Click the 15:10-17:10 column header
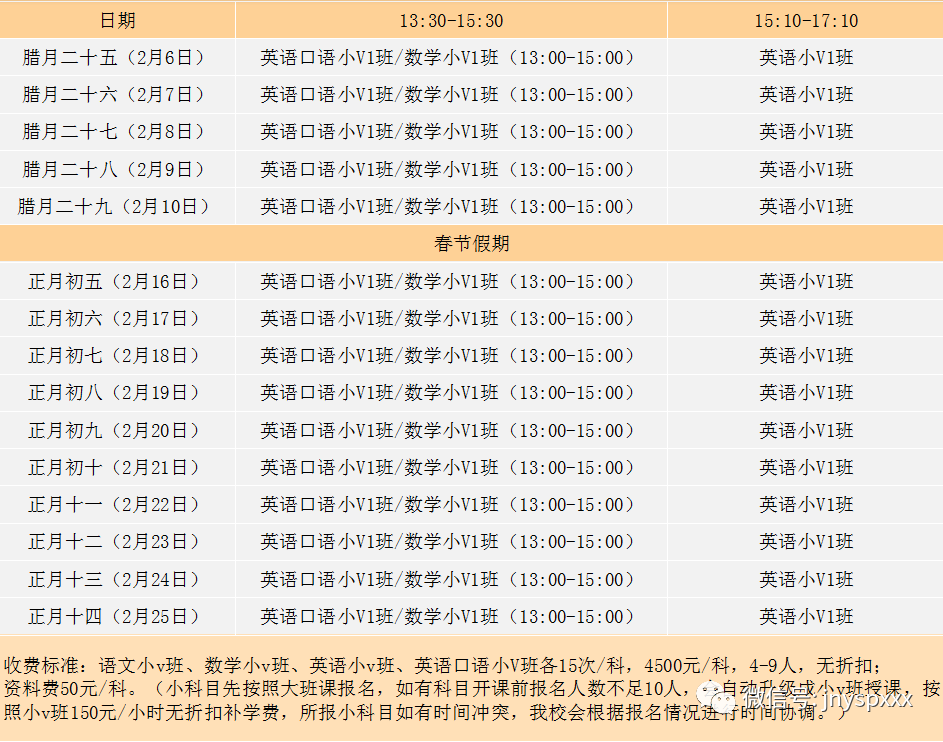This screenshot has height=742, width=943. pyautogui.click(x=805, y=20)
